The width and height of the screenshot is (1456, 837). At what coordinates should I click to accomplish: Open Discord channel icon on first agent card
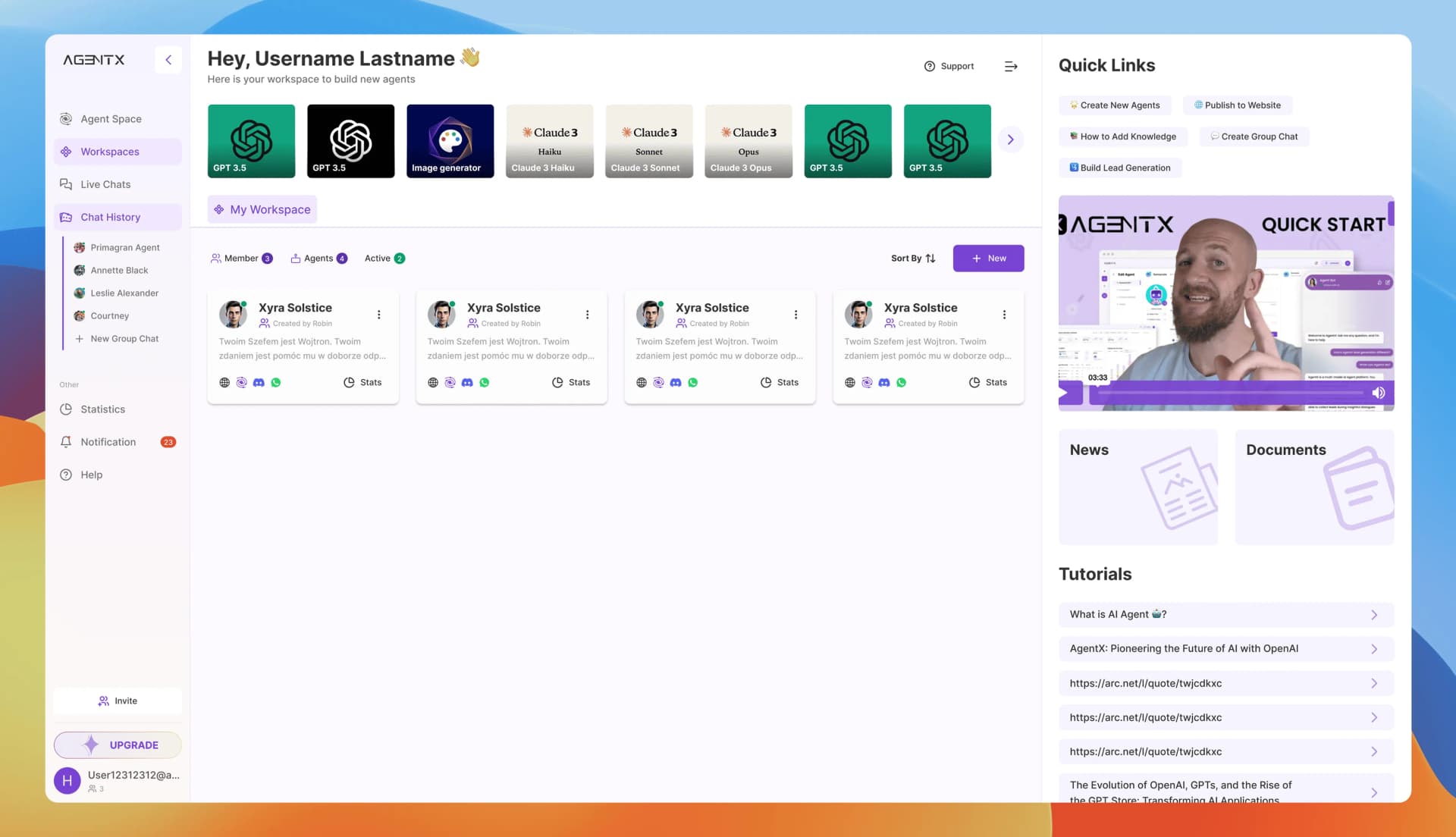259,382
